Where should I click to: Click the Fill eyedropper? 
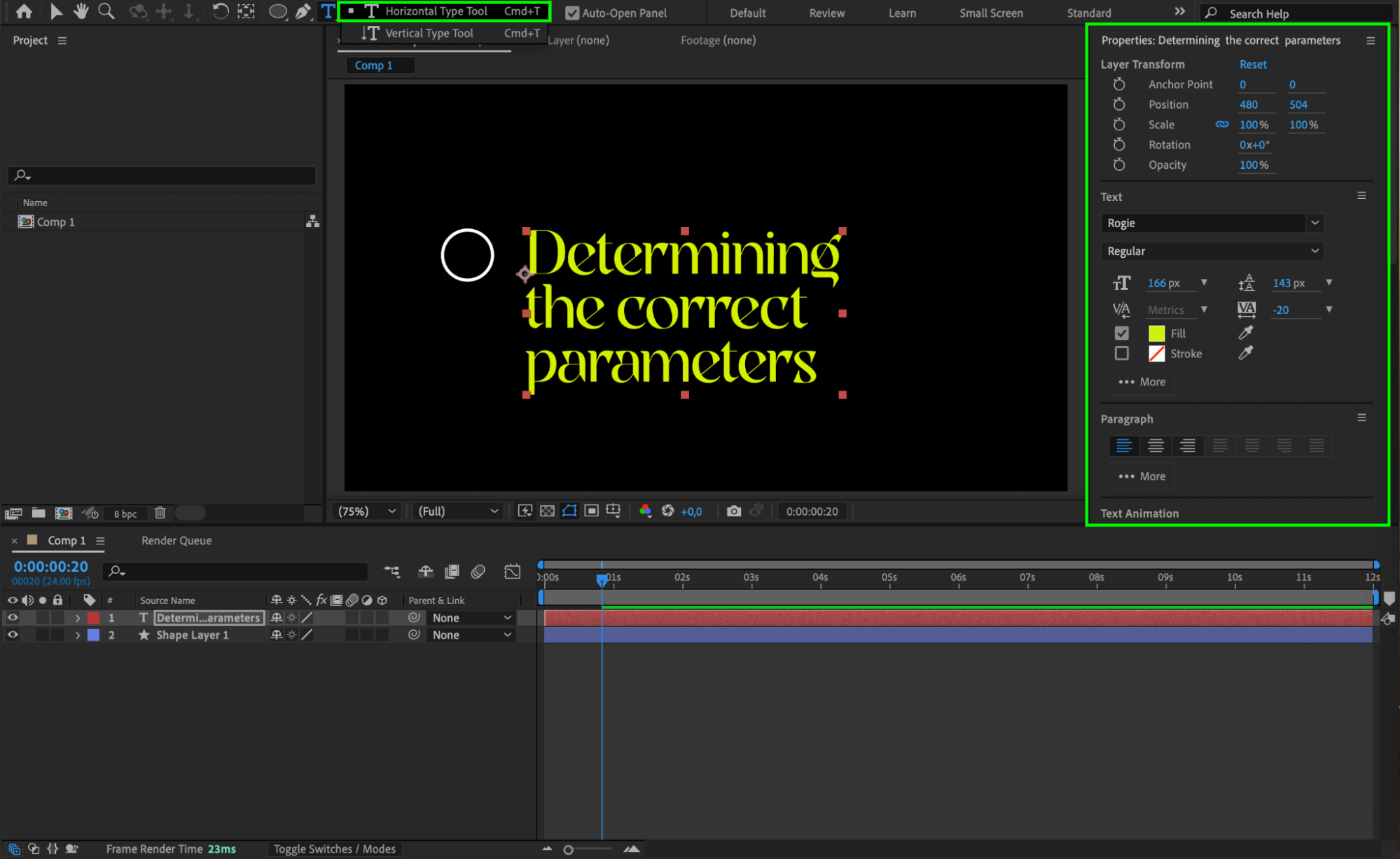click(1245, 333)
